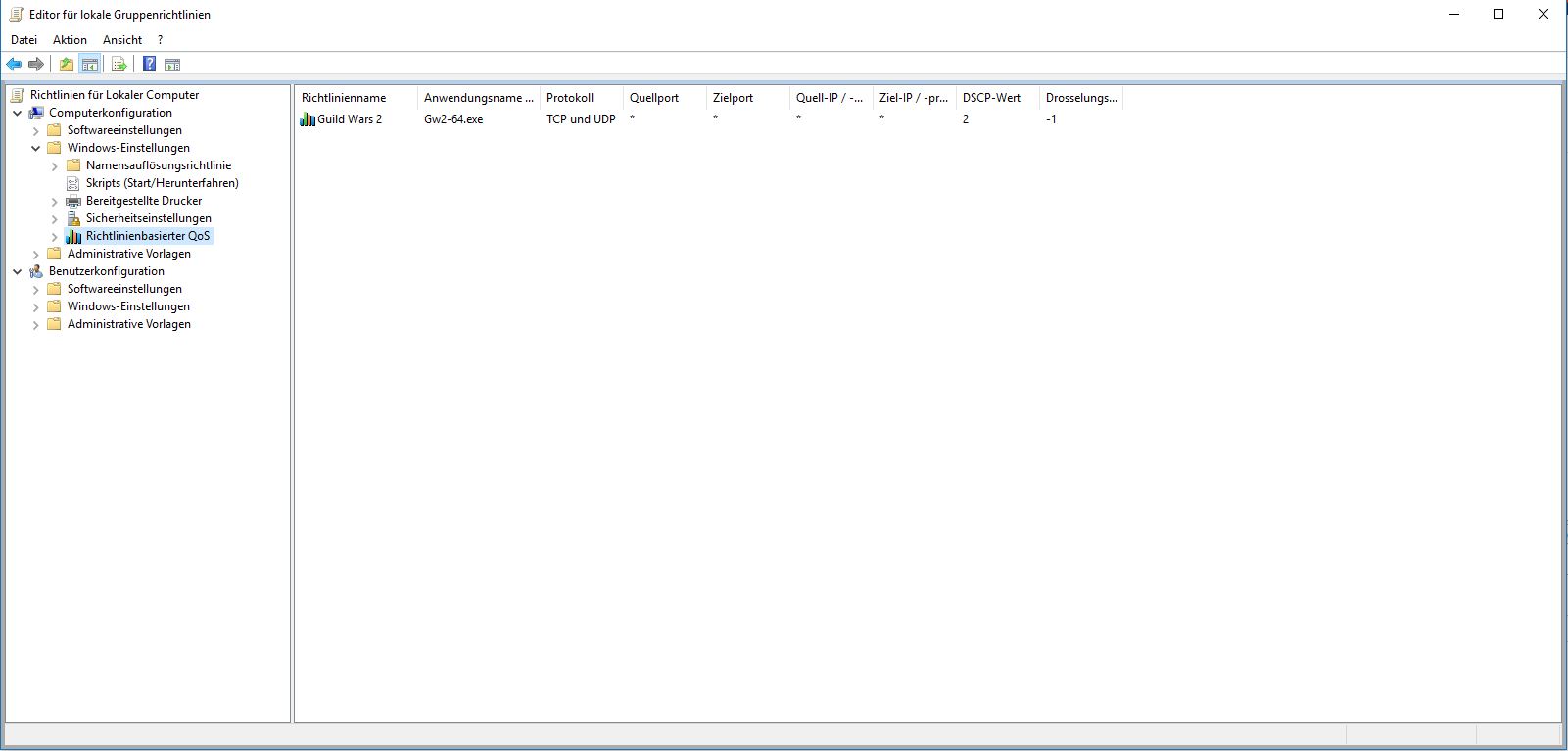Open the ? help menu
The image size is (1568, 751).
(x=160, y=40)
